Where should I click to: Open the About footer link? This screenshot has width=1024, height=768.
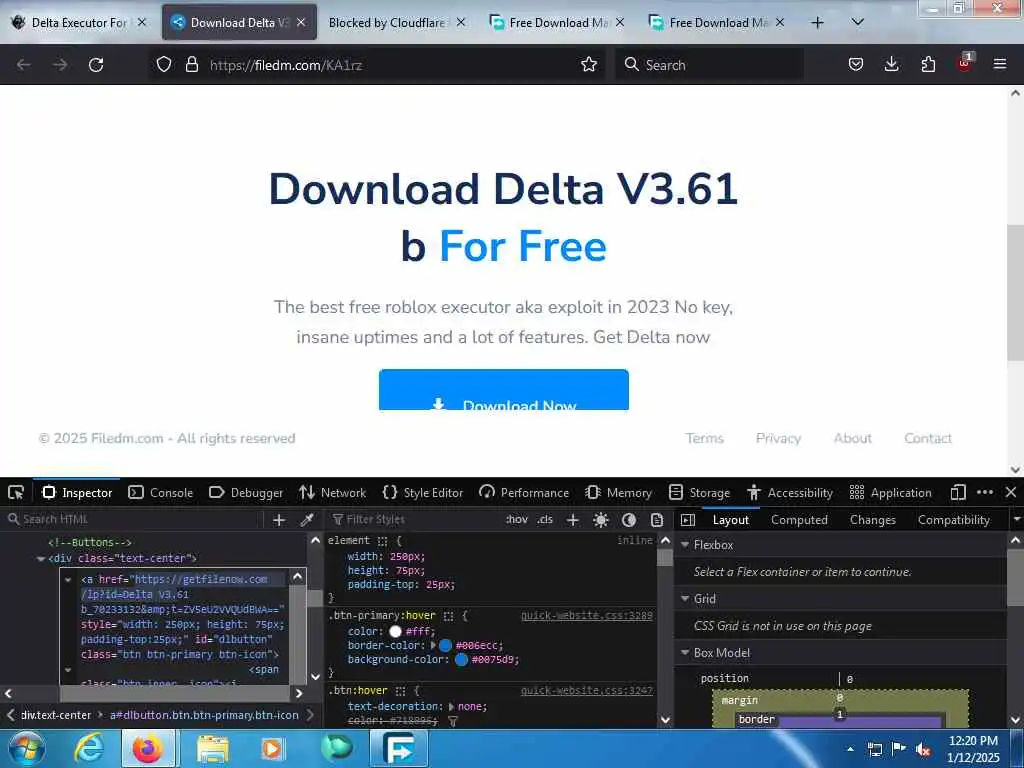click(x=852, y=438)
